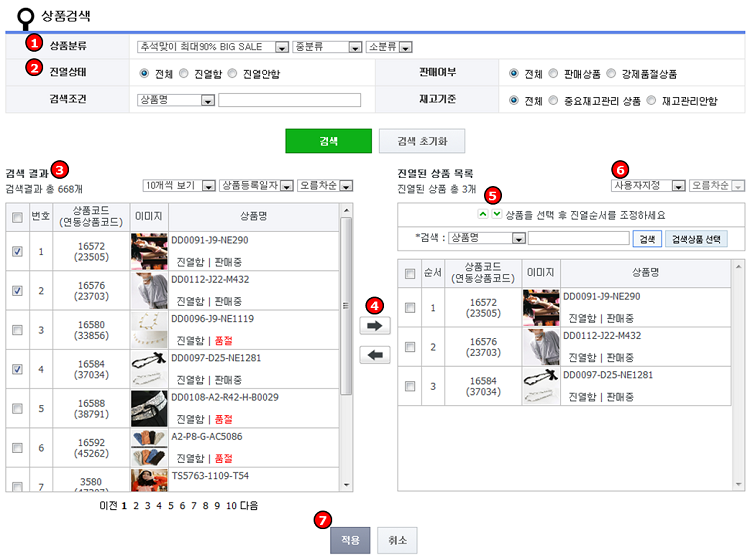Select the 진열안함 radio button
The height and width of the screenshot is (560, 750).
pyautogui.click(x=233, y=73)
